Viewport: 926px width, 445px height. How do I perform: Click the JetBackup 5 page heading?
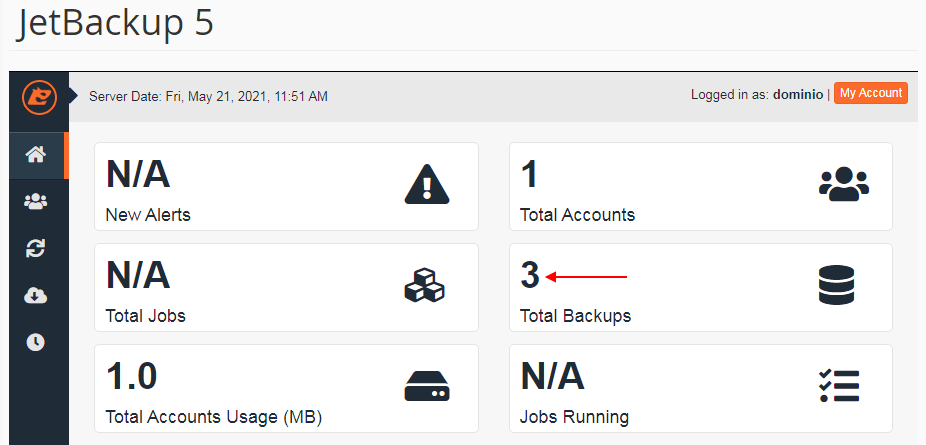tap(116, 24)
